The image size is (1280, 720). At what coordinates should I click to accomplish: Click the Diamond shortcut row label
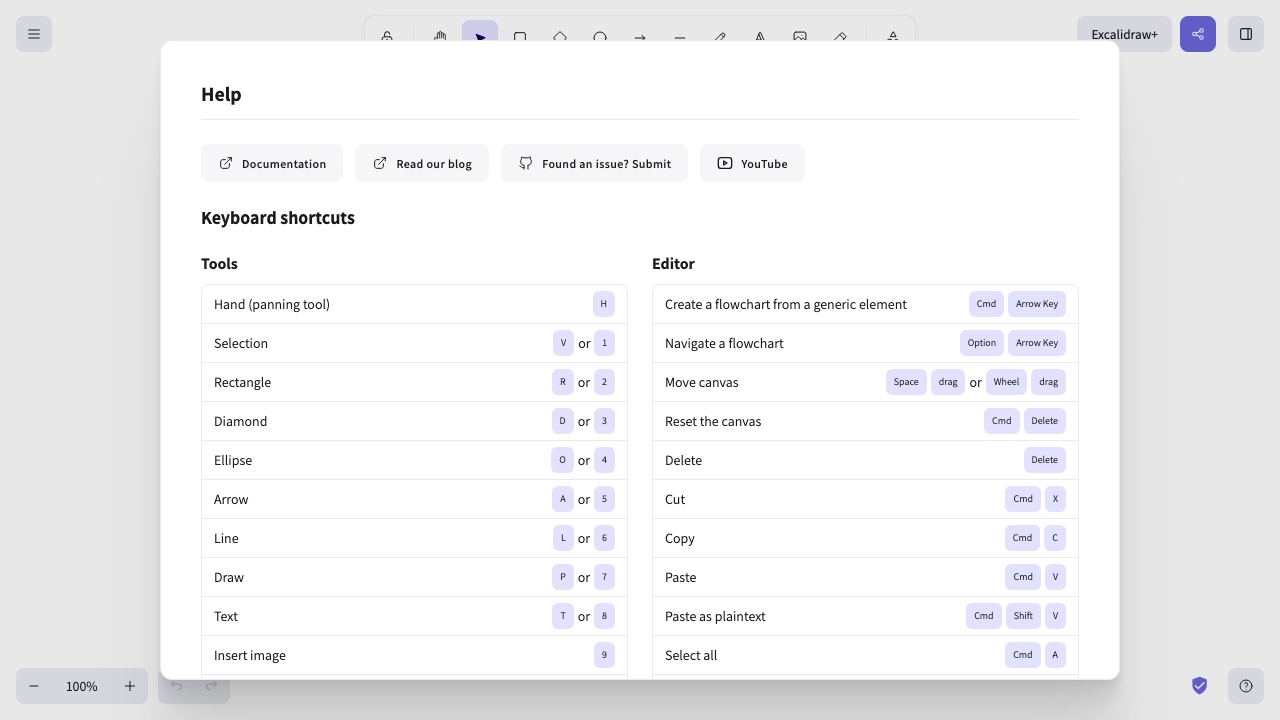click(x=240, y=421)
